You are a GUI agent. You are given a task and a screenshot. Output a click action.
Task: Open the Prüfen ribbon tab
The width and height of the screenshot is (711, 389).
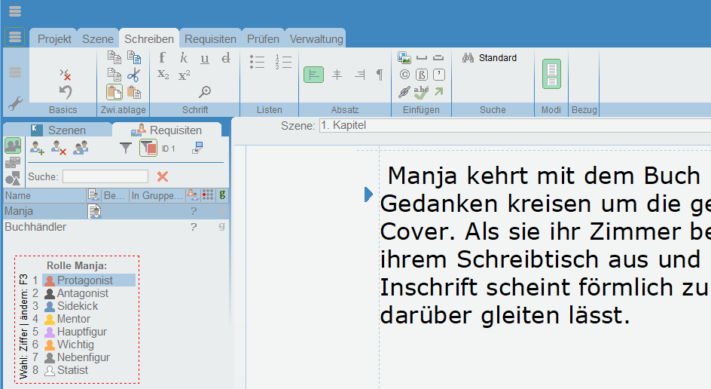click(263, 39)
